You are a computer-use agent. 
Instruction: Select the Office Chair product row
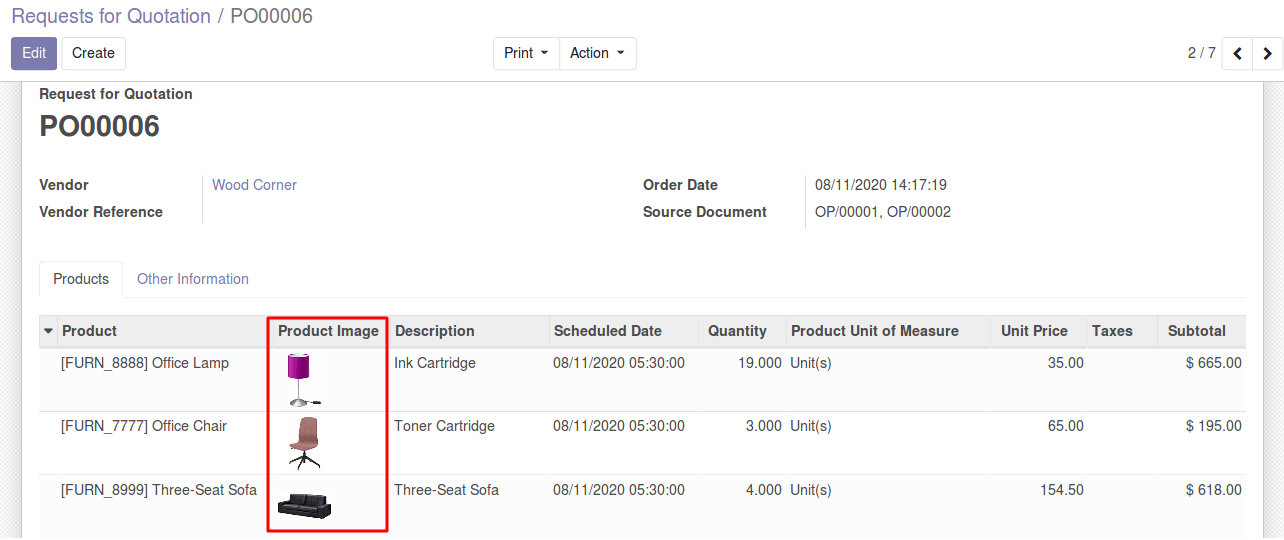pos(144,426)
